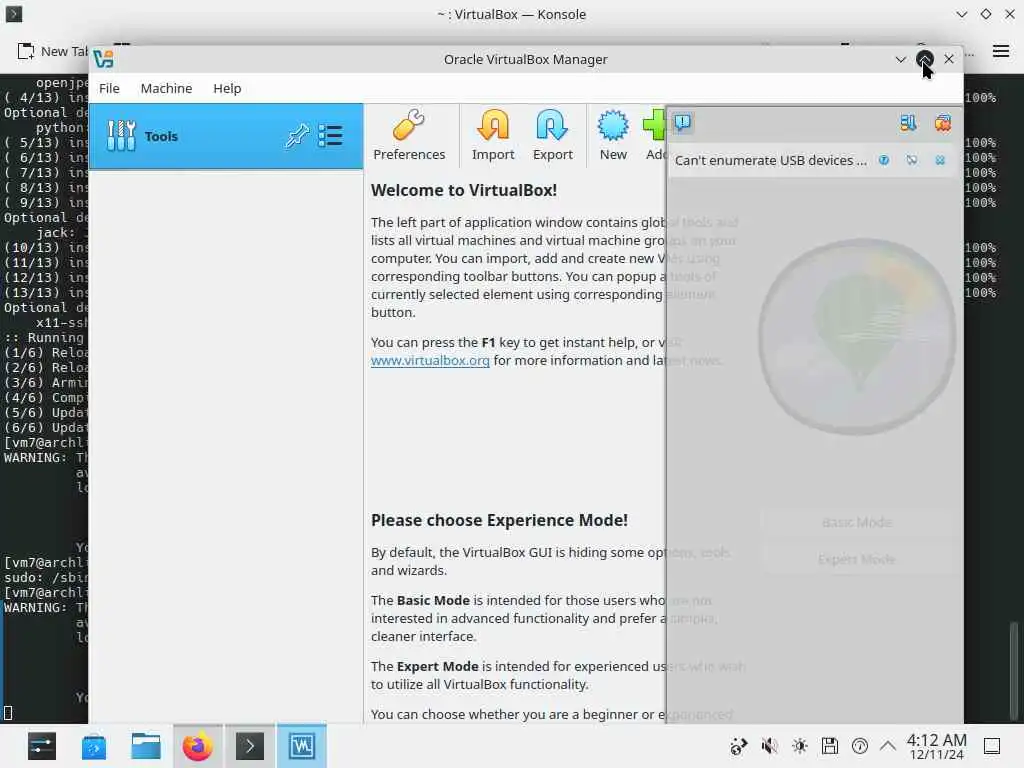Select the Tools item in sidebar
1024x768 pixels.
(x=226, y=136)
